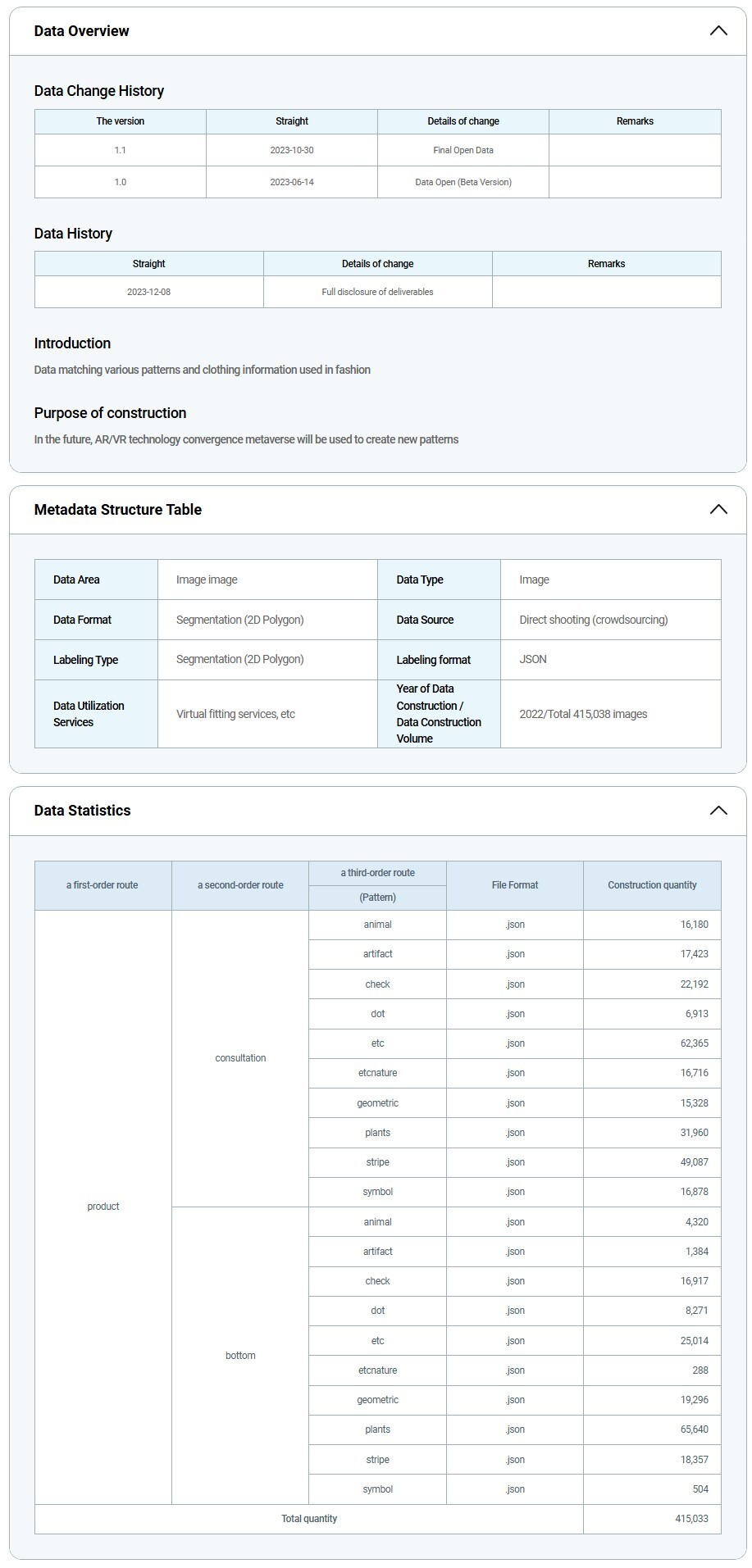Select Full disclosure of deliverables cell
This screenshot has height=1568, width=752.
377,292
